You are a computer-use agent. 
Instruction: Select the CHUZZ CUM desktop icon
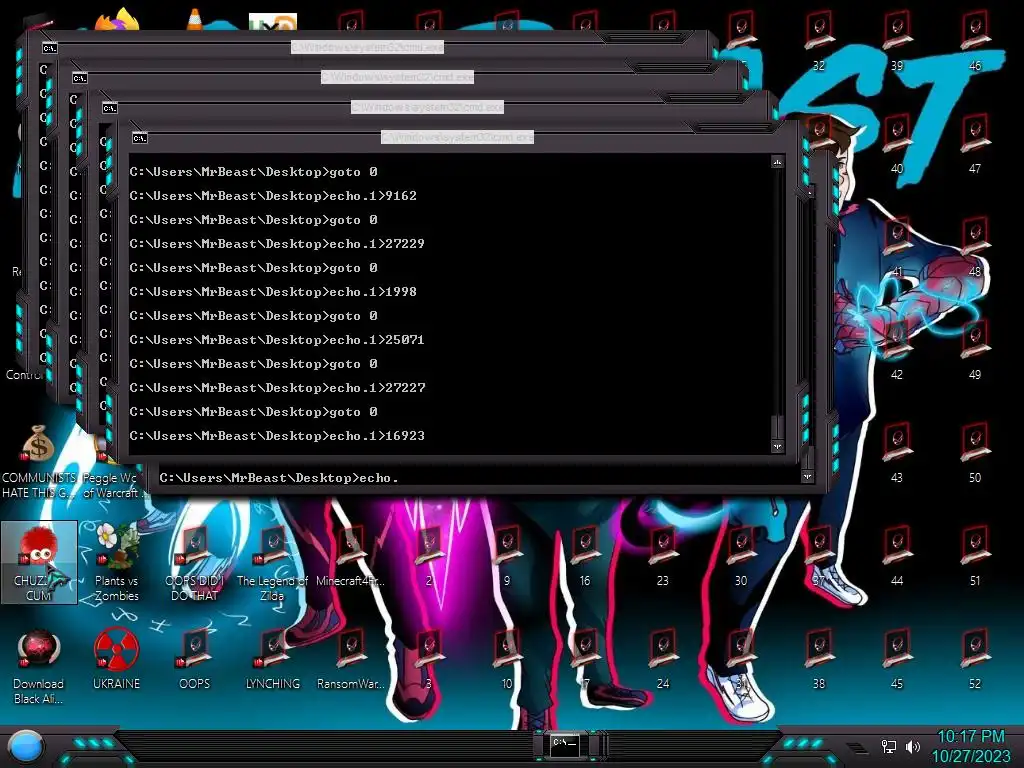click(39, 562)
